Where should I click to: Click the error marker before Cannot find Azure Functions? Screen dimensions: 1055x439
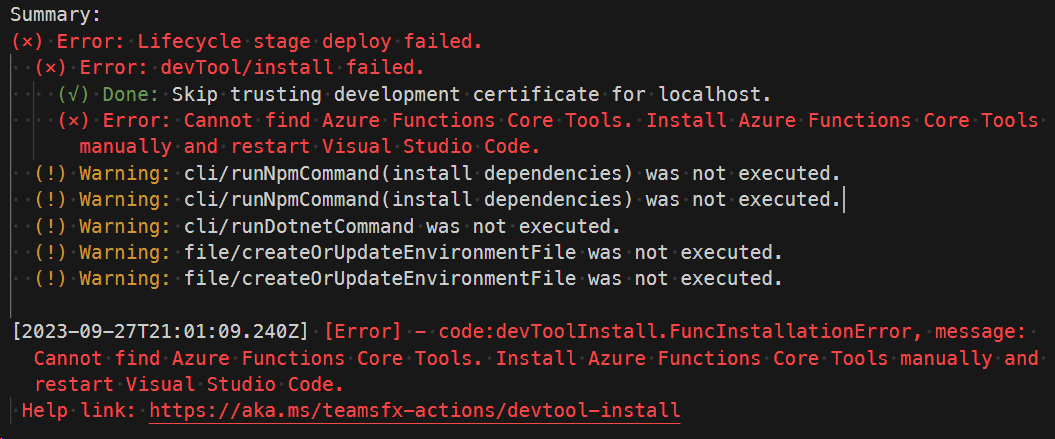[74, 120]
